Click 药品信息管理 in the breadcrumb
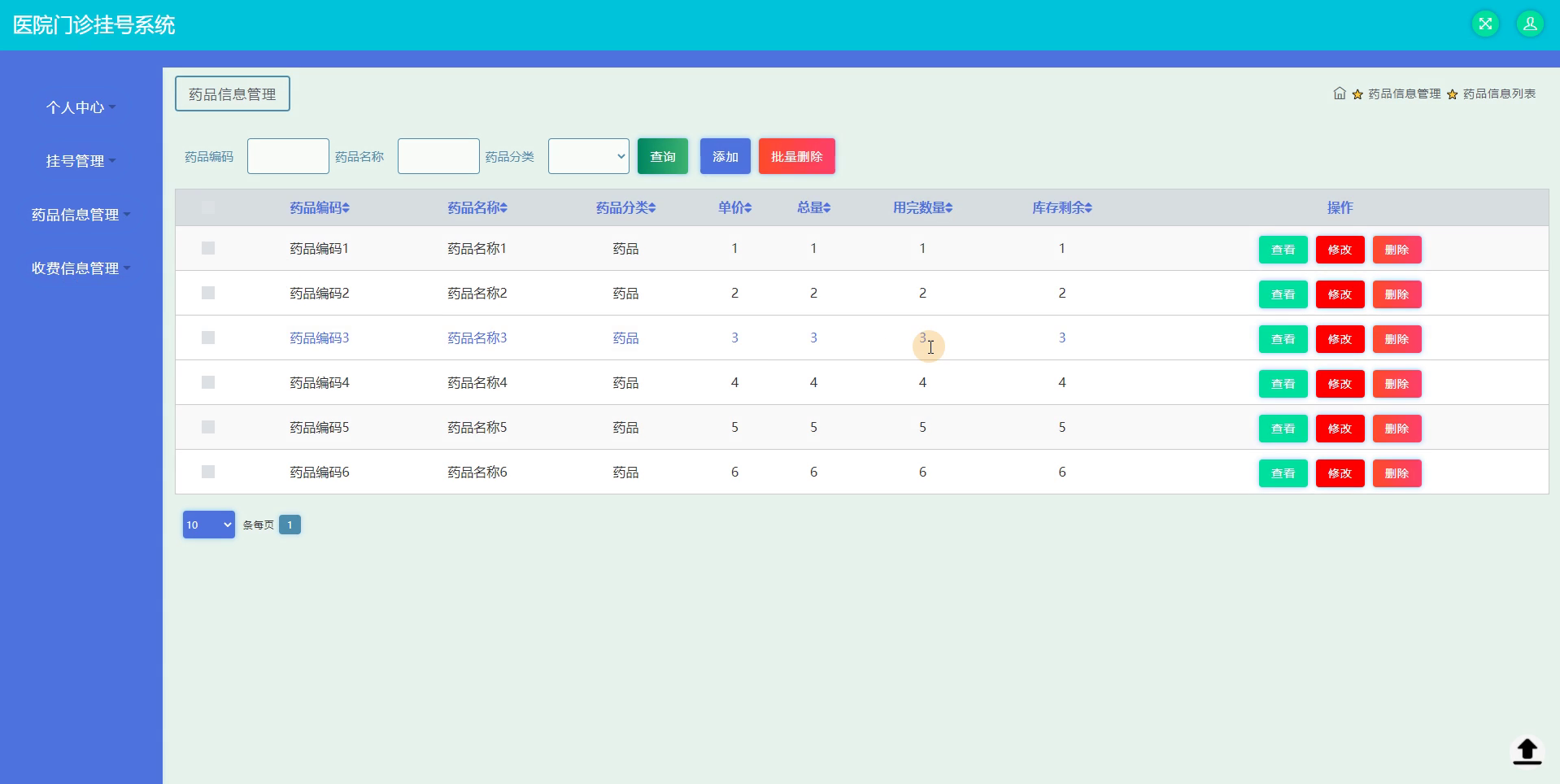The image size is (1560, 784). click(x=1404, y=94)
